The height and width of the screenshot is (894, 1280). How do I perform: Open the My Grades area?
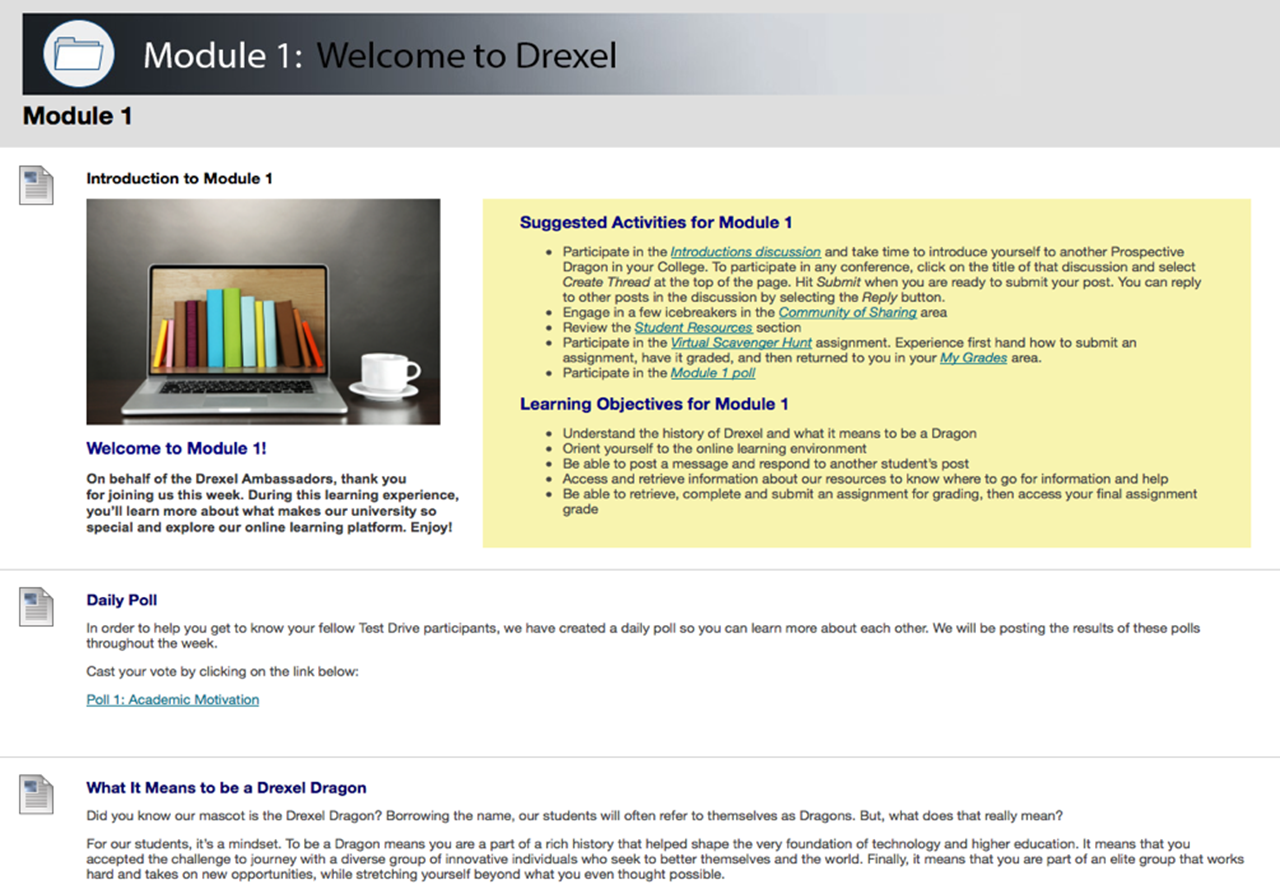(x=973, y=357)
